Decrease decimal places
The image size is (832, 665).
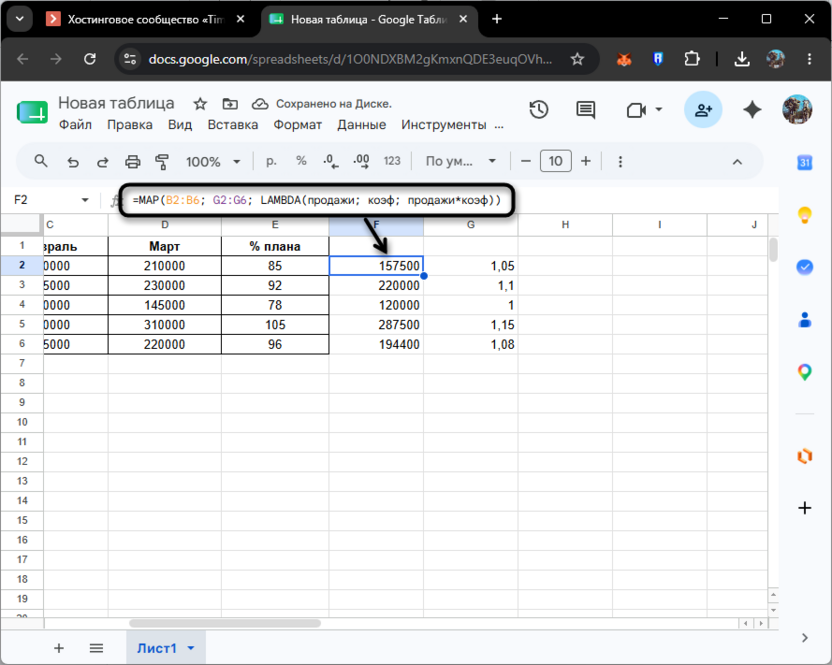point(331,161)
